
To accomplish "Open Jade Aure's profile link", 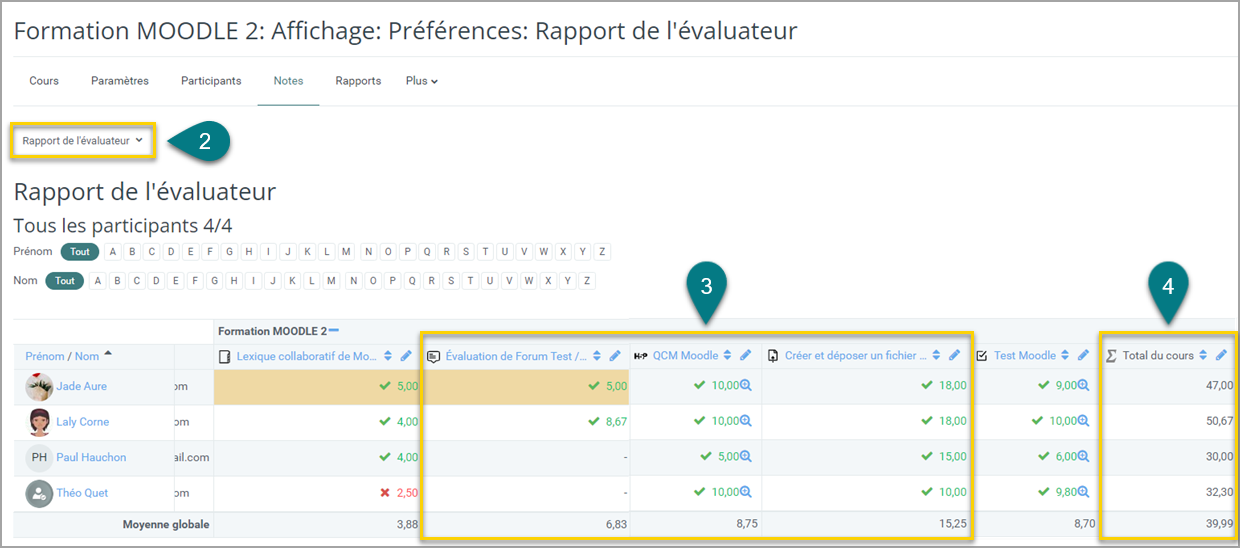I will click(x=82, y=386).
